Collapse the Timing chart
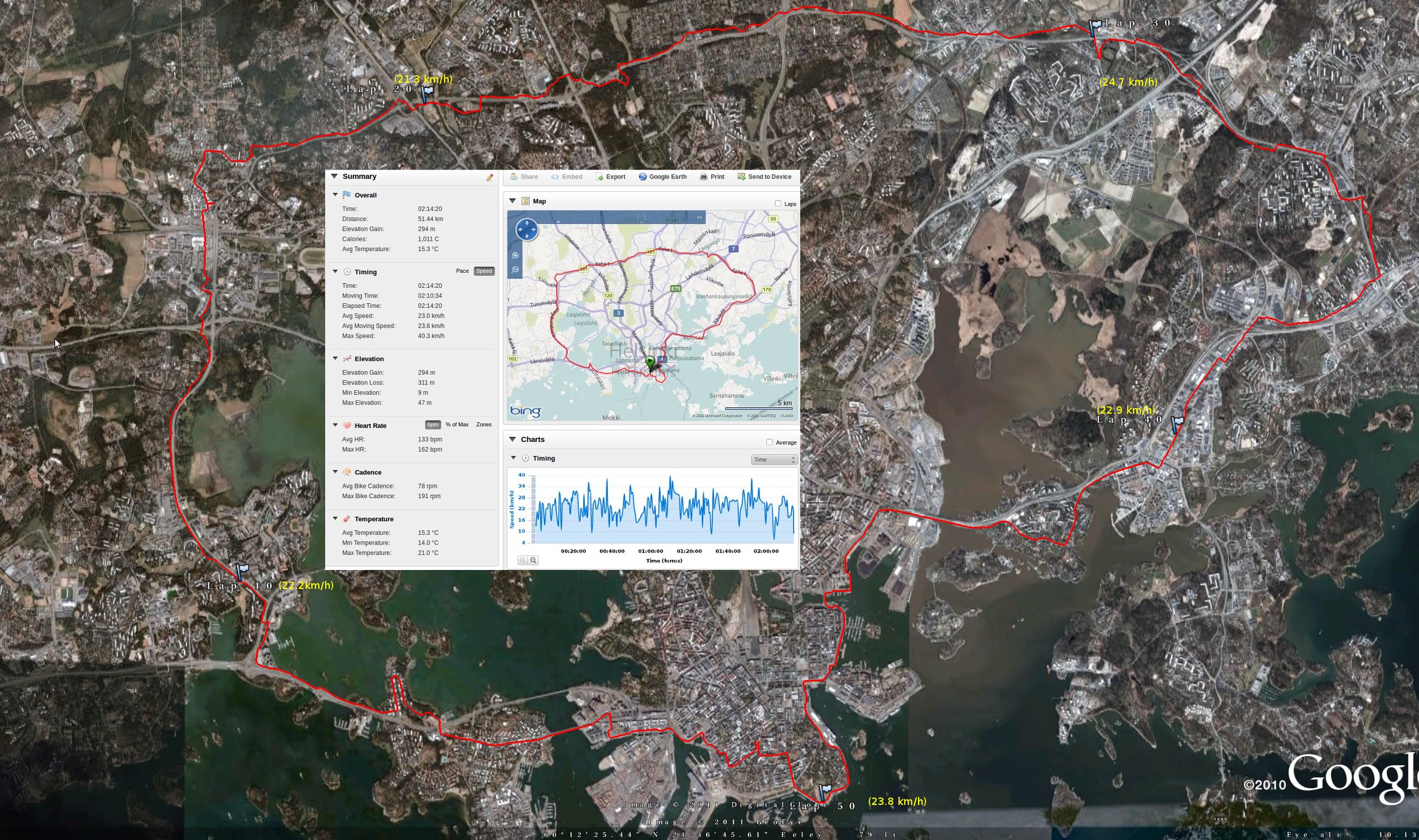The width and height of the screenshot is (1419, 840). click(514, 458)
